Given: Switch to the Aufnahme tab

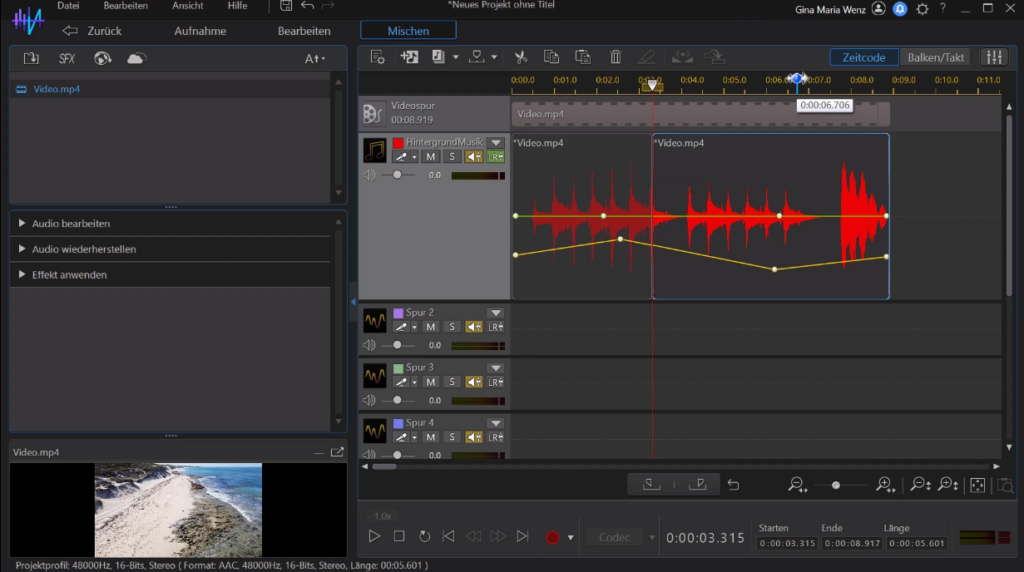Looking at the screenshot, I should (200, 31).
